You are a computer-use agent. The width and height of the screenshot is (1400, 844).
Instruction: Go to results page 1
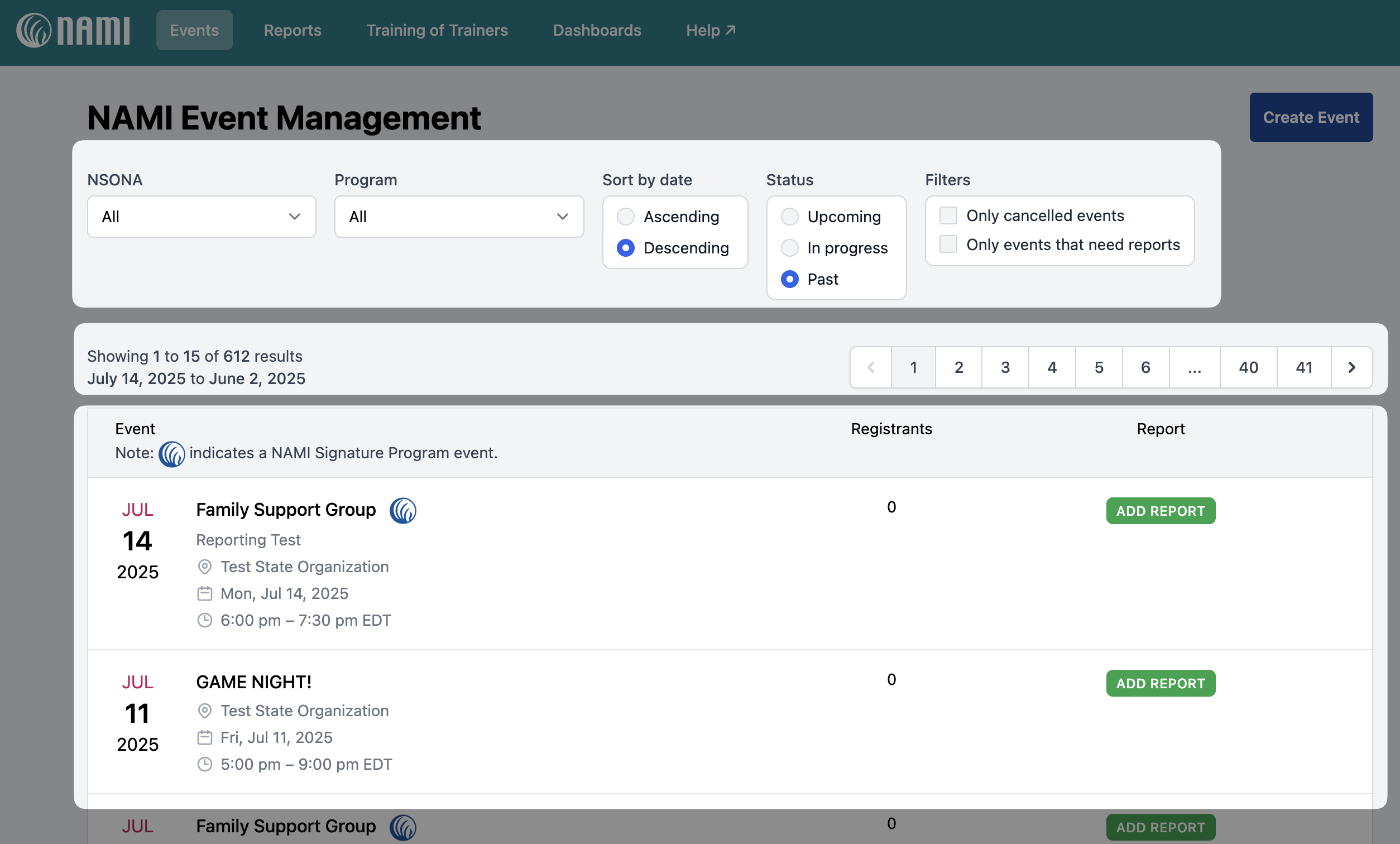(914, 367)
